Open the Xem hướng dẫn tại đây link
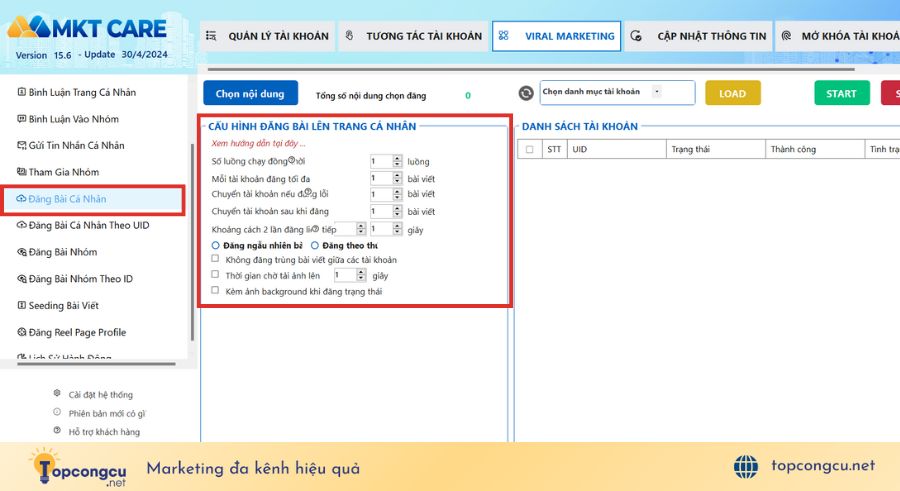Screen dimensions: 900x491 (x=258, y=143)
